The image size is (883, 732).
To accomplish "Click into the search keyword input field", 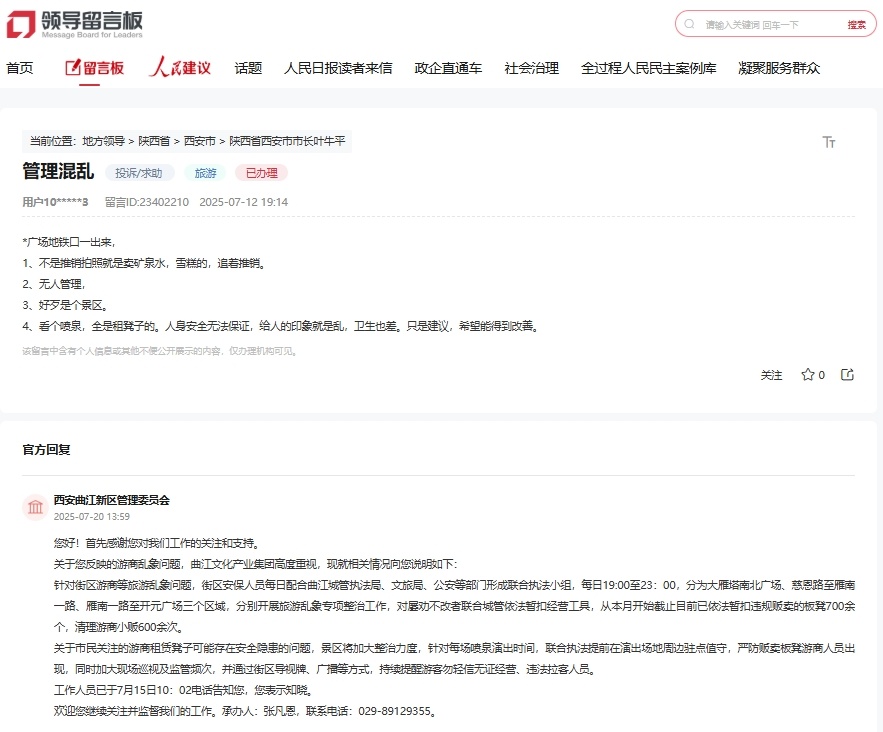I will 765,24.
